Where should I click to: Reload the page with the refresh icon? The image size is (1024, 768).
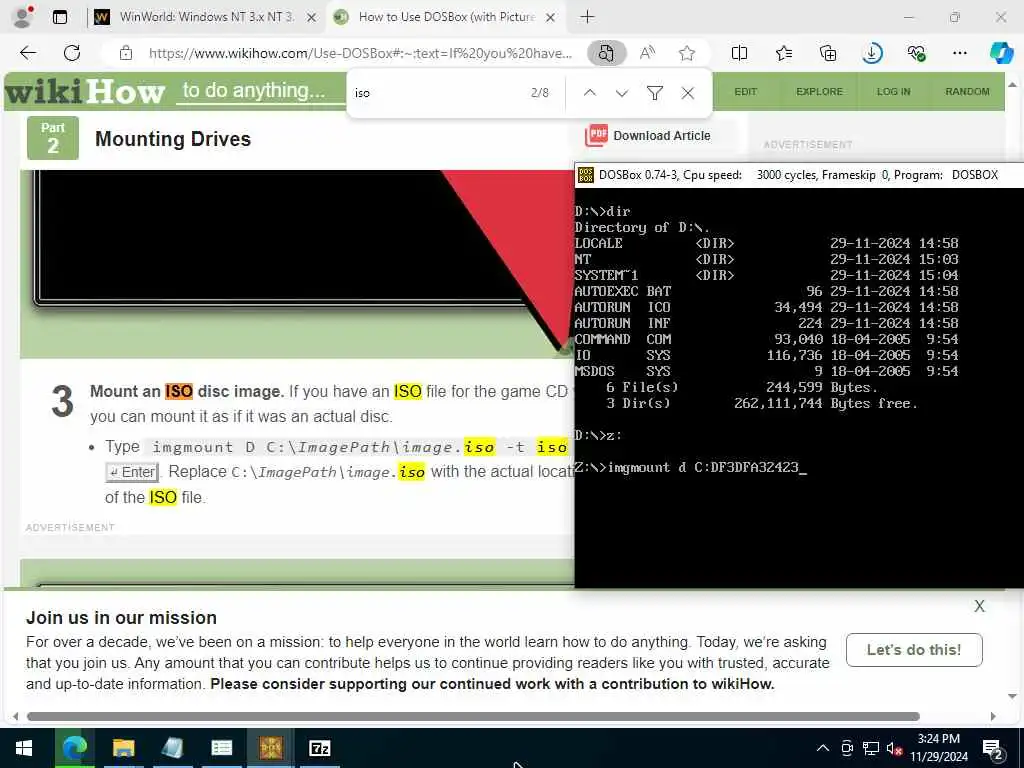click(72, 53)
